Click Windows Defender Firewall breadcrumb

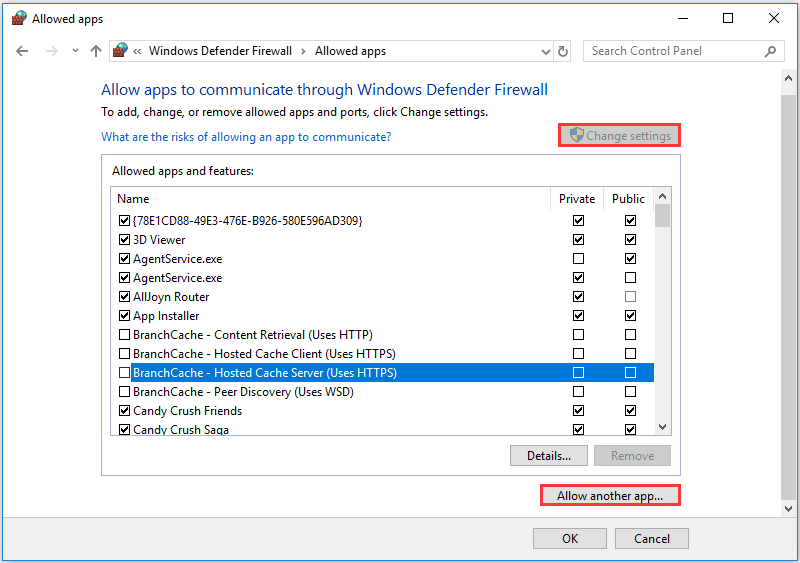click(x=220, y=51)
